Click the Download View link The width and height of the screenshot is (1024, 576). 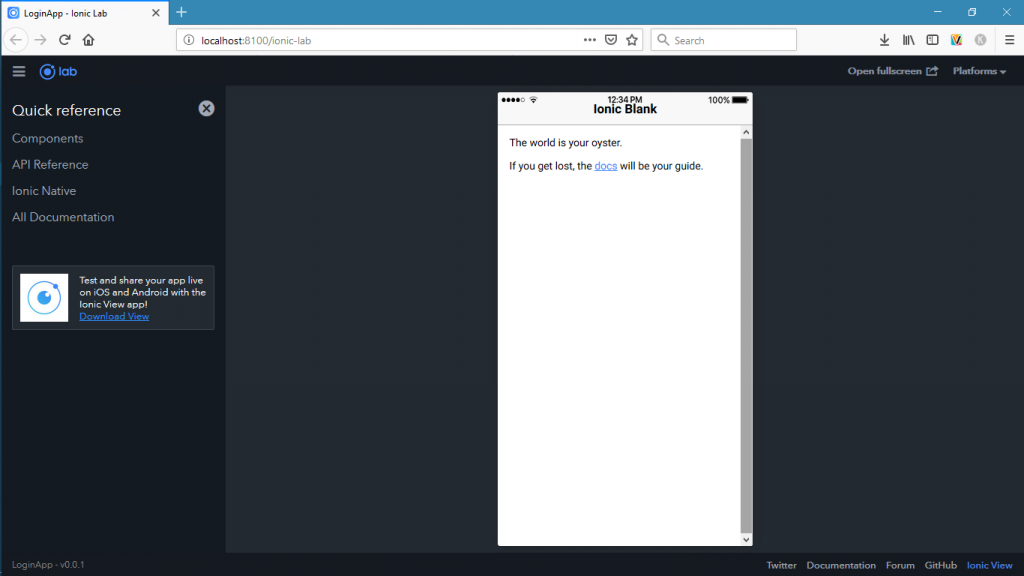click(x=114, y=316)
